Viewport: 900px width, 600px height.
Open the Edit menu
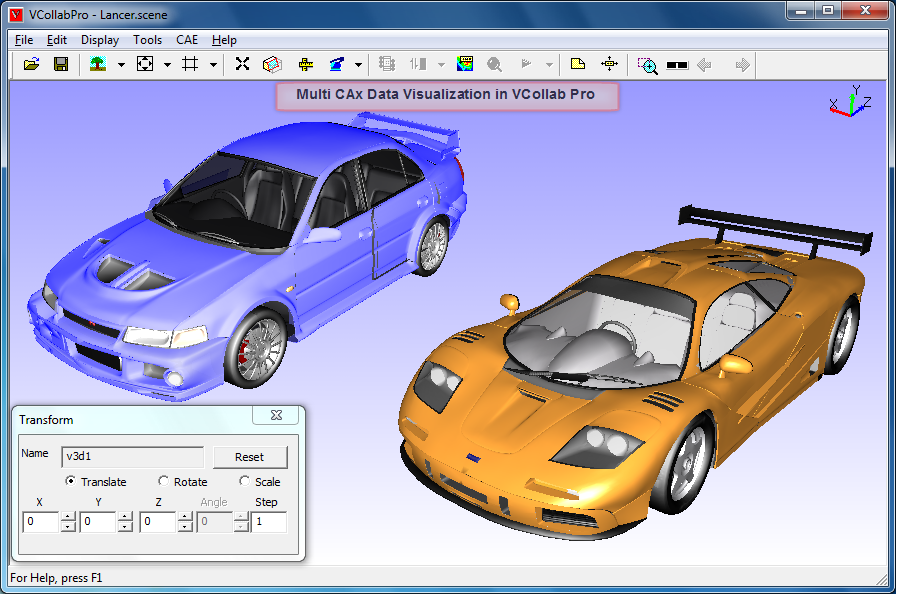(57, 40)
